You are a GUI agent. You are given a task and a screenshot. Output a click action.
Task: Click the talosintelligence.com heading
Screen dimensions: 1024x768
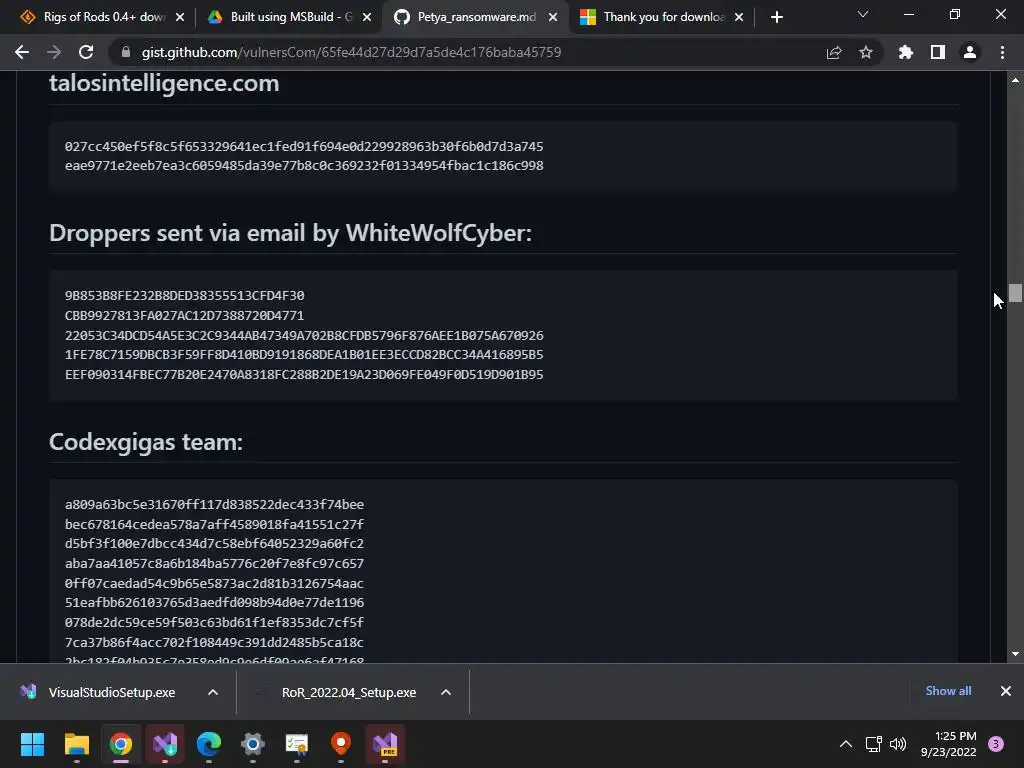tap(164, 83)
